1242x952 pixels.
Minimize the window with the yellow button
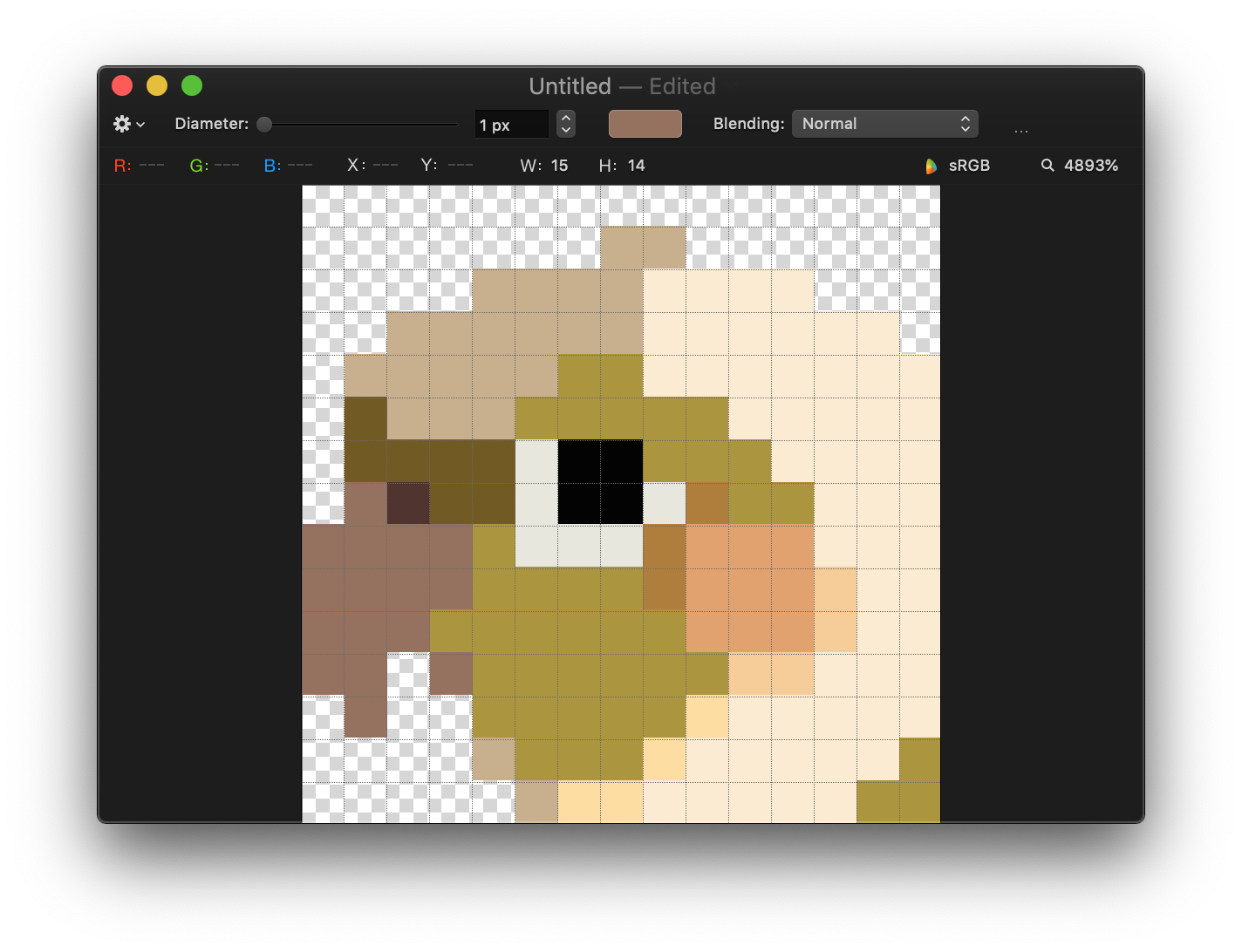pyautogui.click(x=157, y=85)
